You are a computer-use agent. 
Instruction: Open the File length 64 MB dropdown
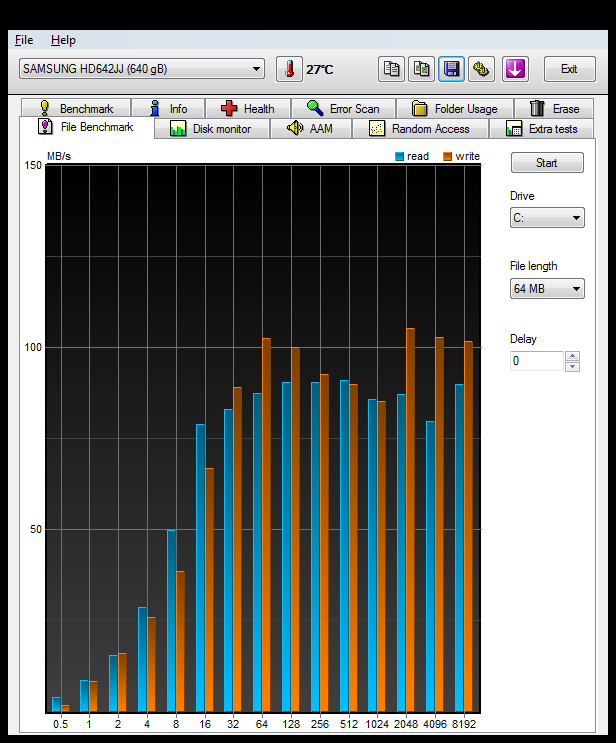tap(547, 289)
